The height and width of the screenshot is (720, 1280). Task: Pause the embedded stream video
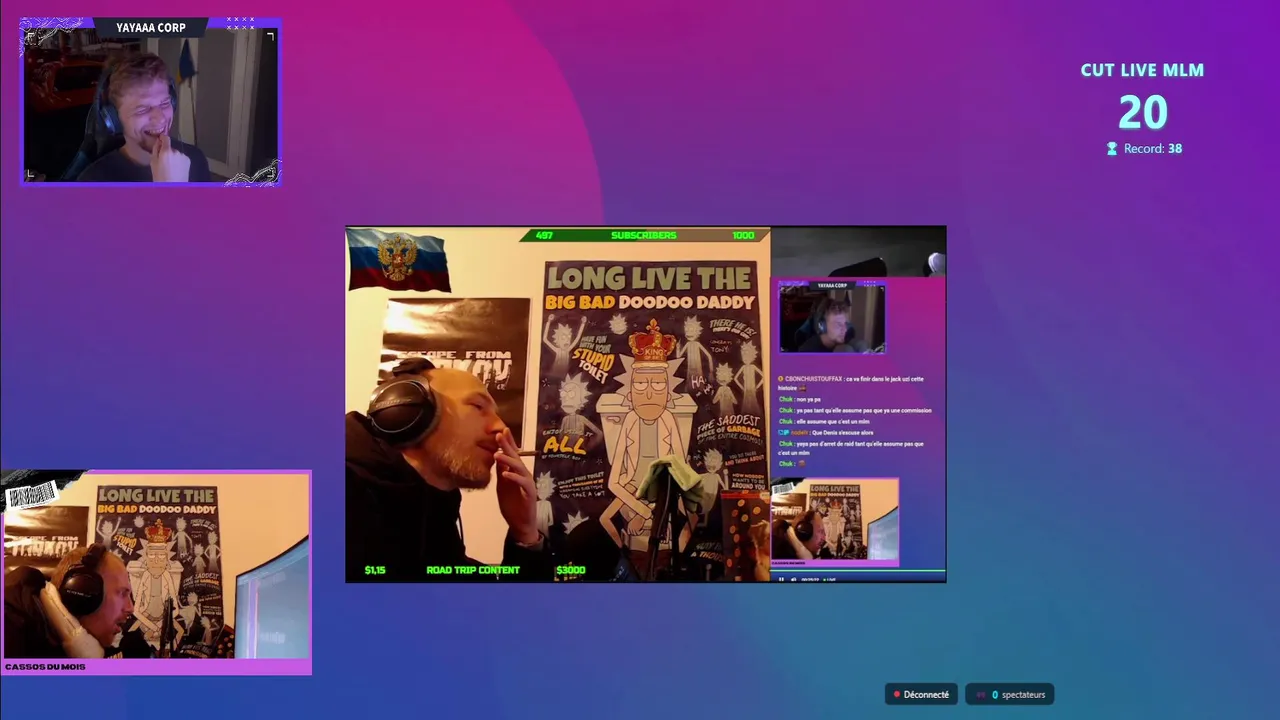[x=781, y=579]
